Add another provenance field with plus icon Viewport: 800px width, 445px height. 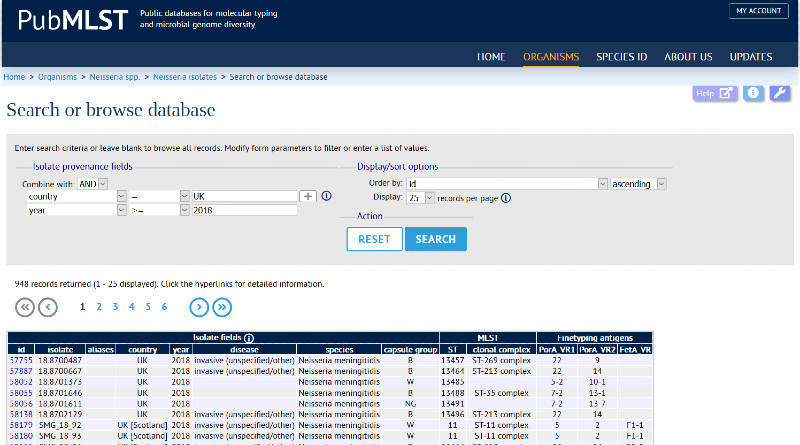pos(309,196)
